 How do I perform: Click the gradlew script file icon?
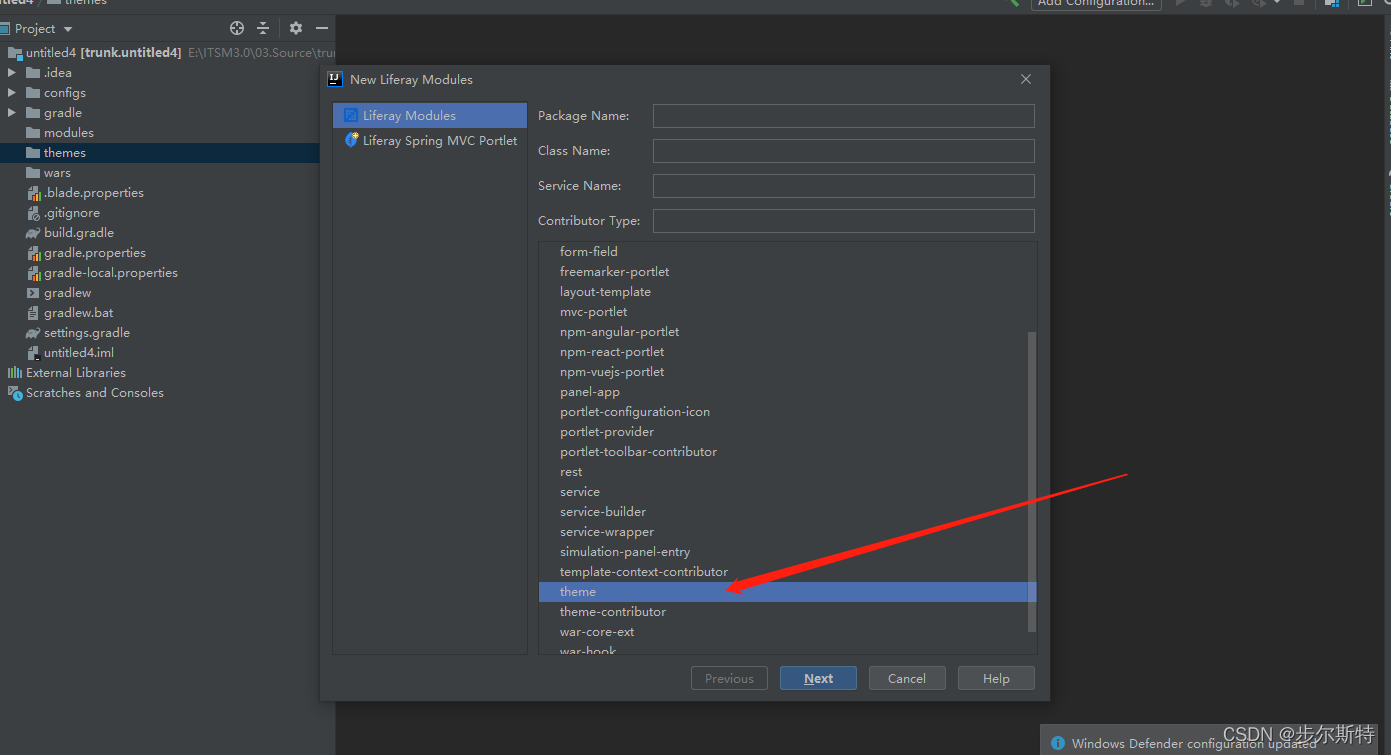point(33,293)
